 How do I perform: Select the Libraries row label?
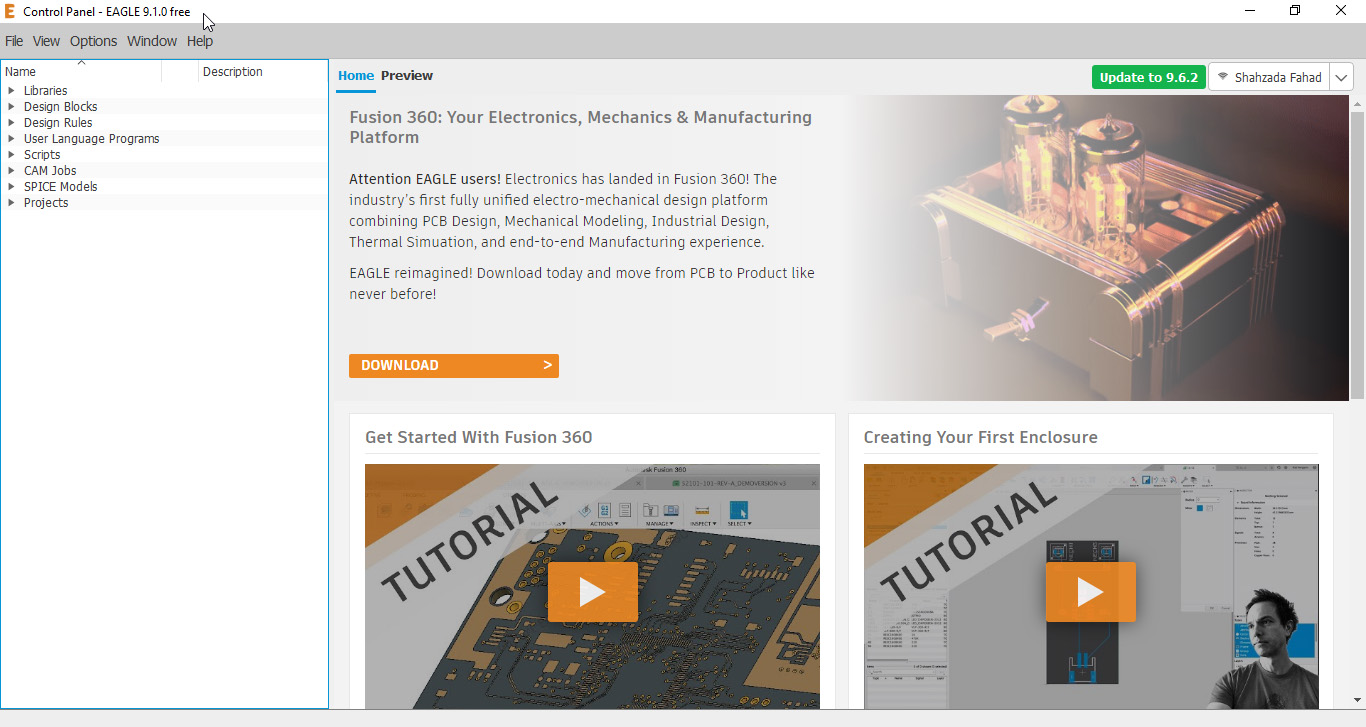[46, 91]
